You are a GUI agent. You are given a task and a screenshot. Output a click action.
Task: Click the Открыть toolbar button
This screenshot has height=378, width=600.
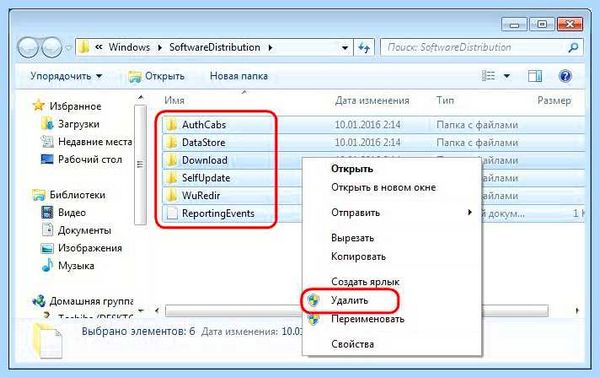(156, 76)
